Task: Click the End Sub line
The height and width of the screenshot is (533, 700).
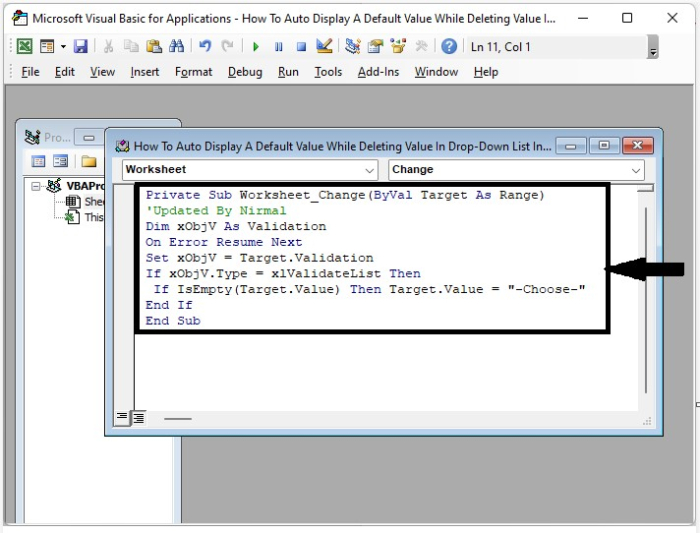Action: 173,321
